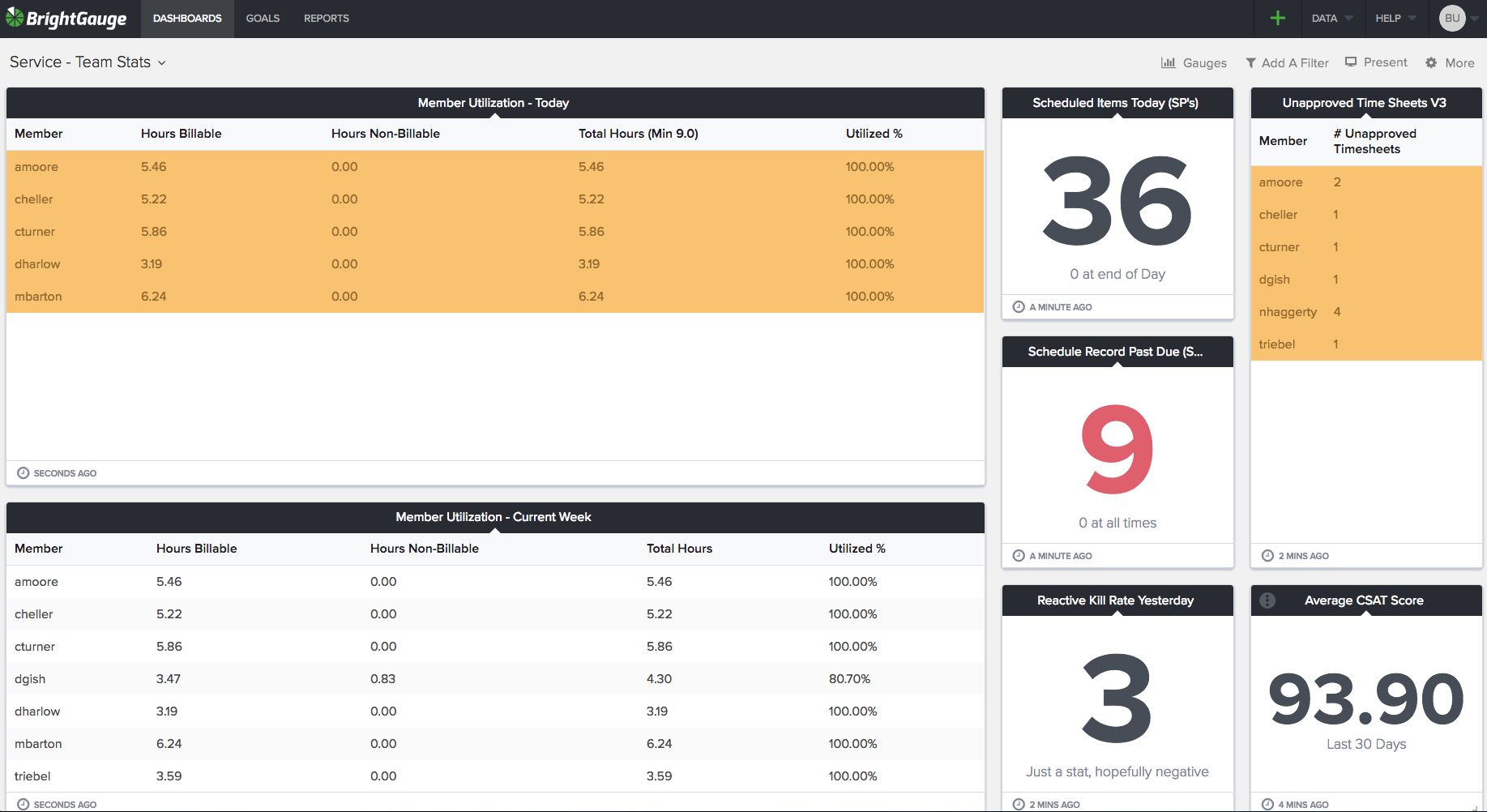The width and height of the screenshot is (1487, 812).
Task: Click the Add A Filter funnel icon
Action: 1251,62
